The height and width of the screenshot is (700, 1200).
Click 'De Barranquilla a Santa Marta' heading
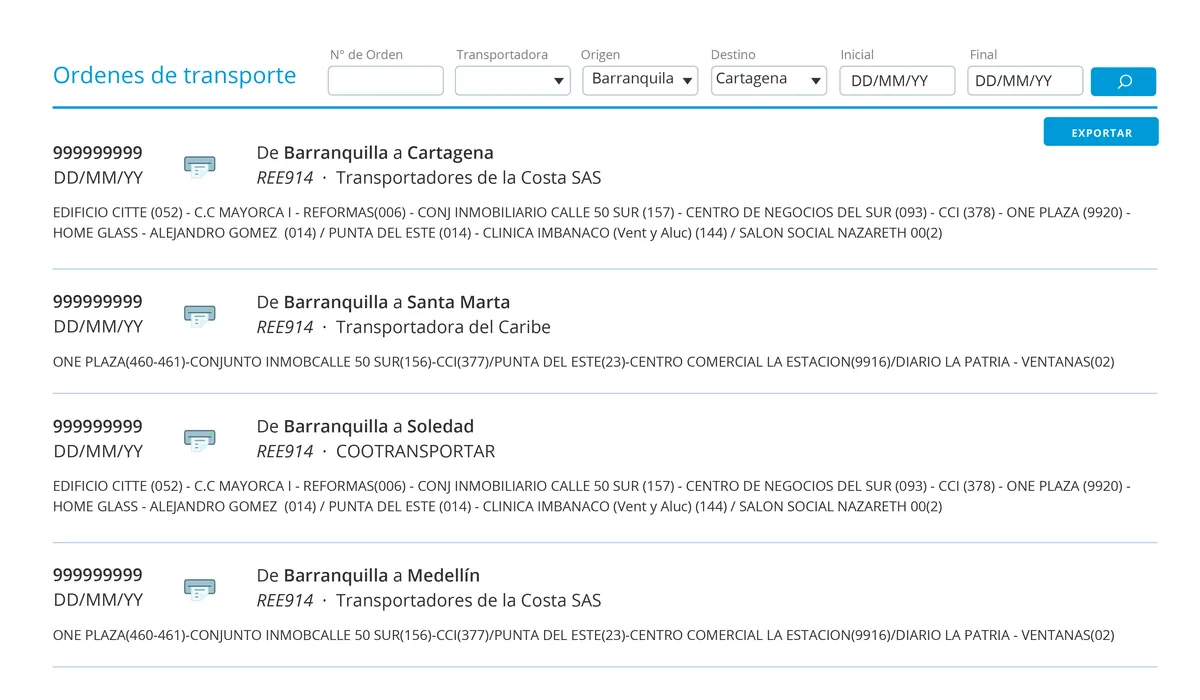[383, 302]
